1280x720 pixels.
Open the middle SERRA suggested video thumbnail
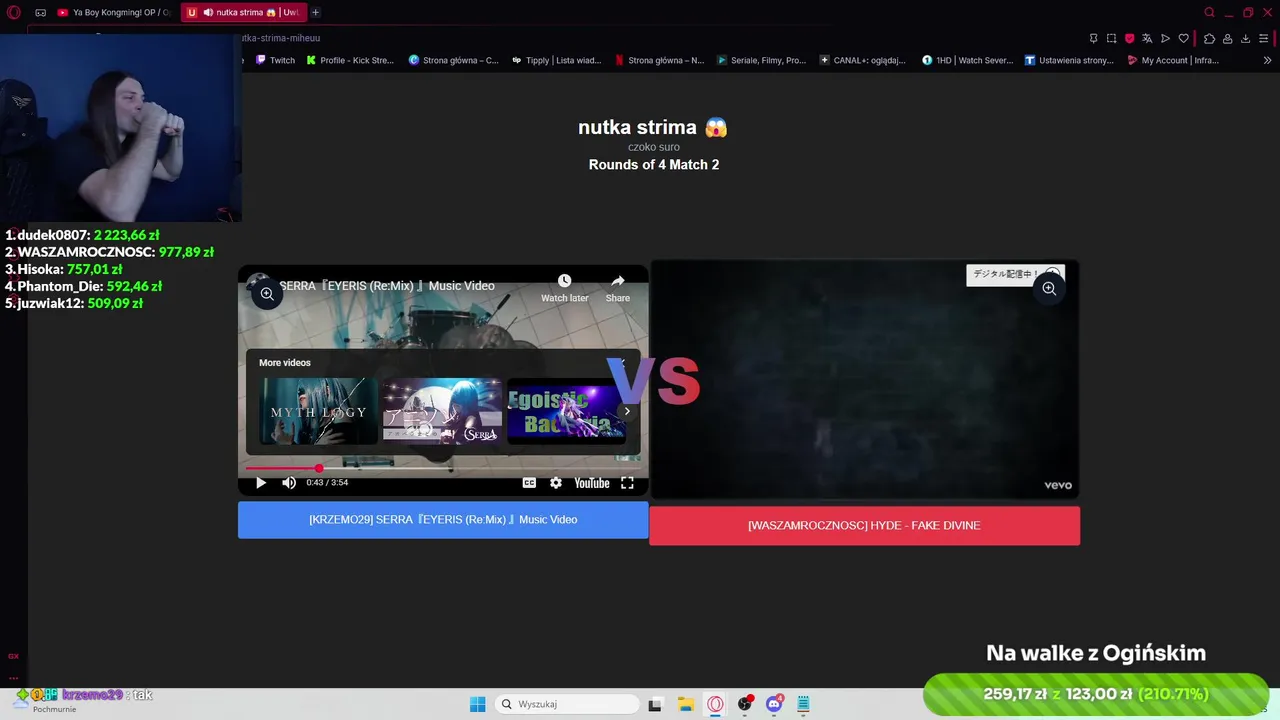click(442, 411)
